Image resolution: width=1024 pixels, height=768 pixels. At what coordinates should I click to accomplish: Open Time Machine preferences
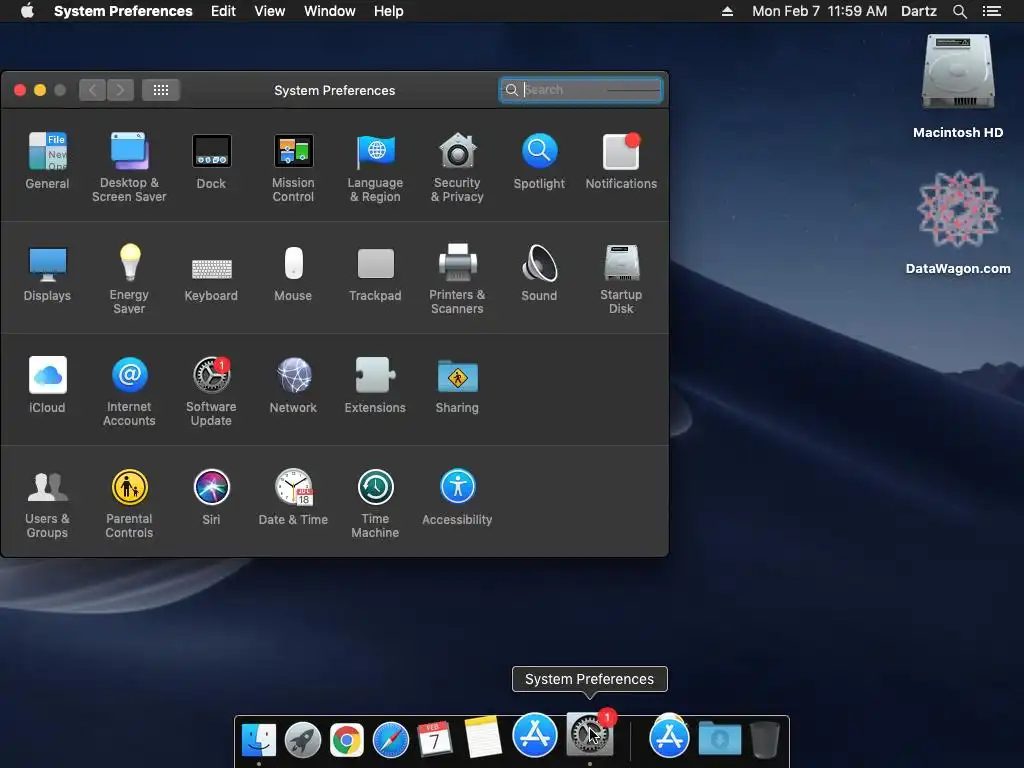point(376,503)
